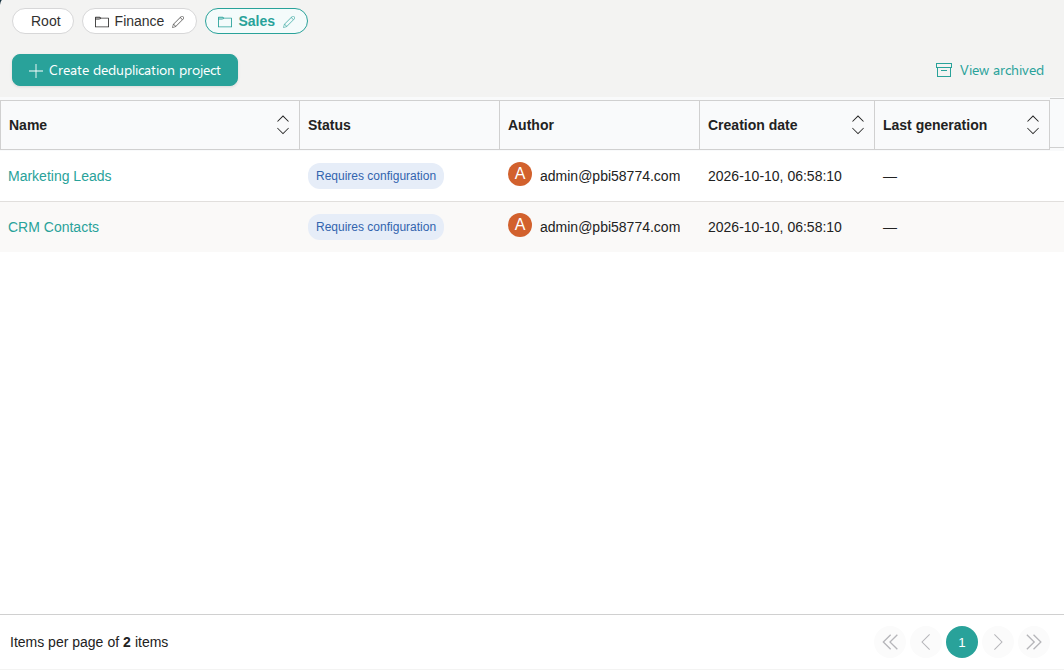
Task: Click the pencil edit icon on Sales folder
Action: pos(289,22)
